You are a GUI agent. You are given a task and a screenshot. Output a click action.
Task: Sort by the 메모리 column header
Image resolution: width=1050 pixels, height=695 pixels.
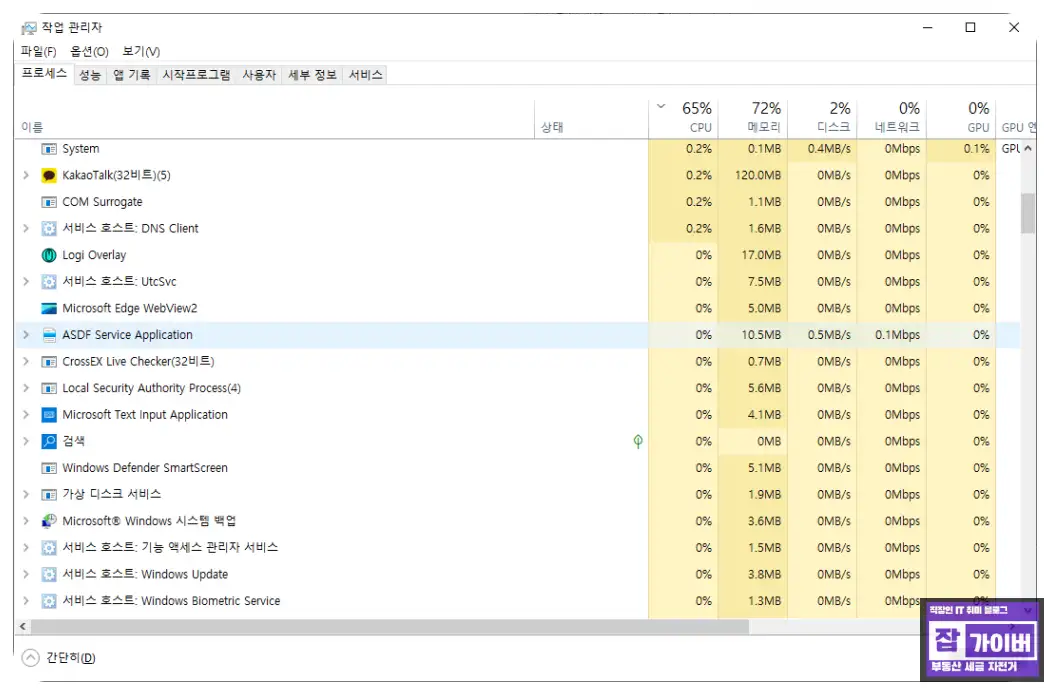coord(753,118)
